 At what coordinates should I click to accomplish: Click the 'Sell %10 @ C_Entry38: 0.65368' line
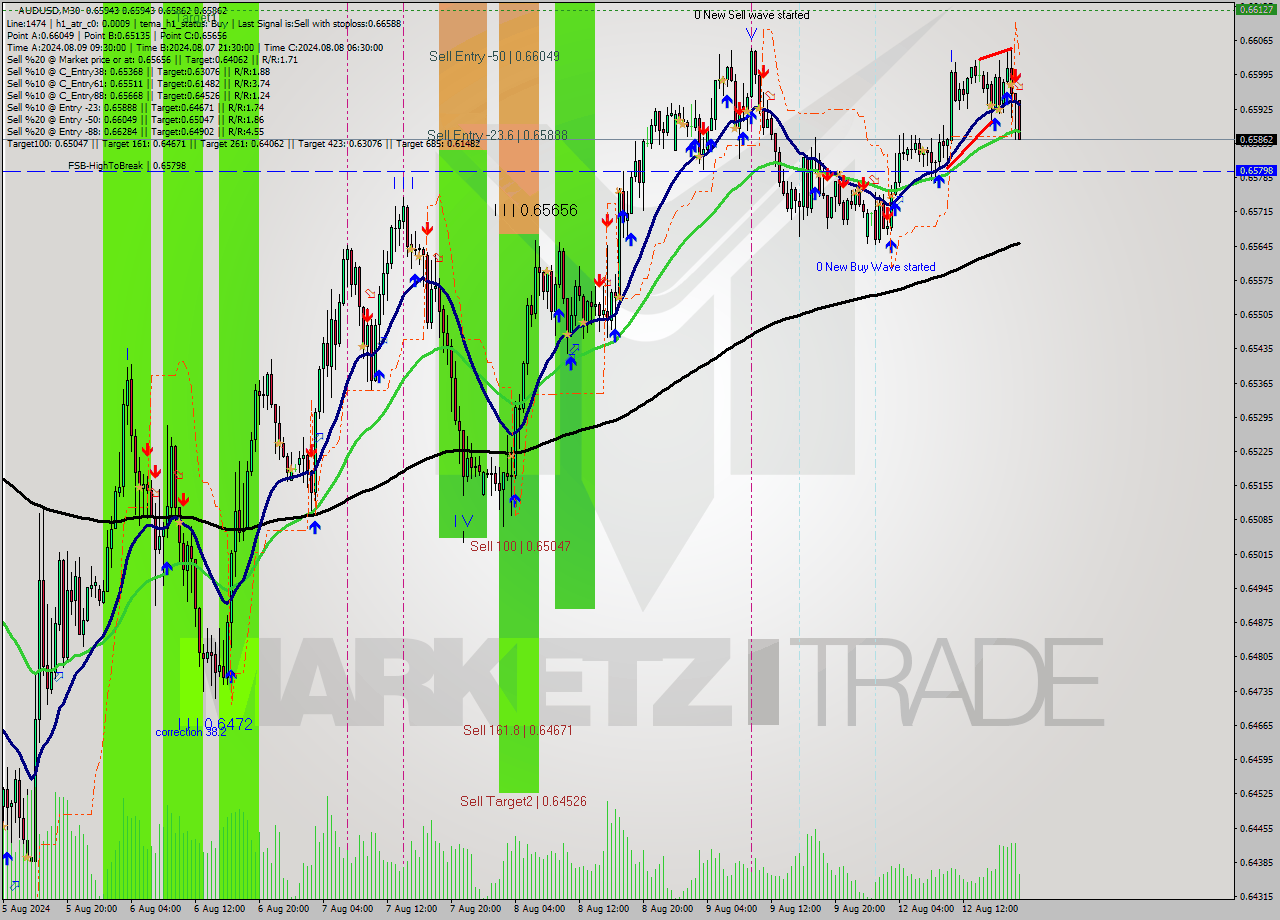[138, 71]
